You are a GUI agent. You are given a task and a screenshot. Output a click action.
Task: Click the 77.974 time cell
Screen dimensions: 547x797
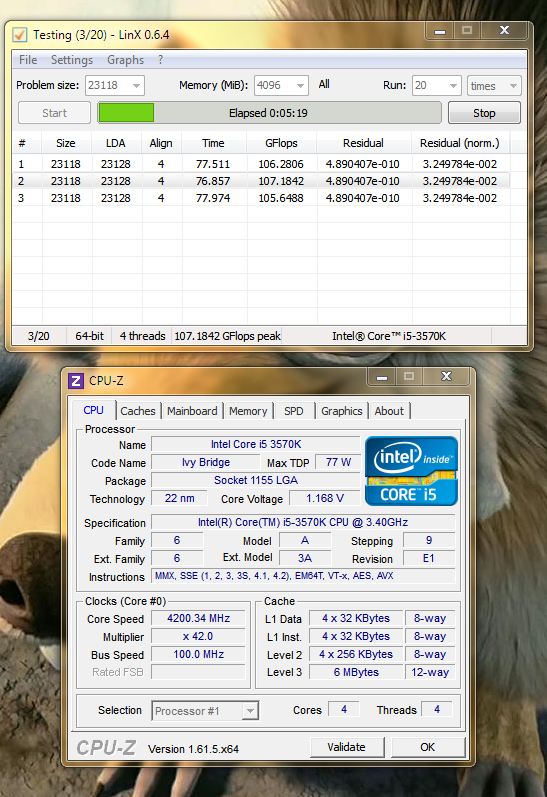coord(213,198)
